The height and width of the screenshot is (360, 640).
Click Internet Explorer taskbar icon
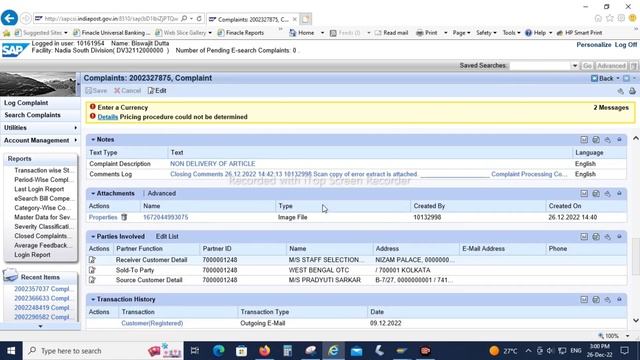point(333,351)
